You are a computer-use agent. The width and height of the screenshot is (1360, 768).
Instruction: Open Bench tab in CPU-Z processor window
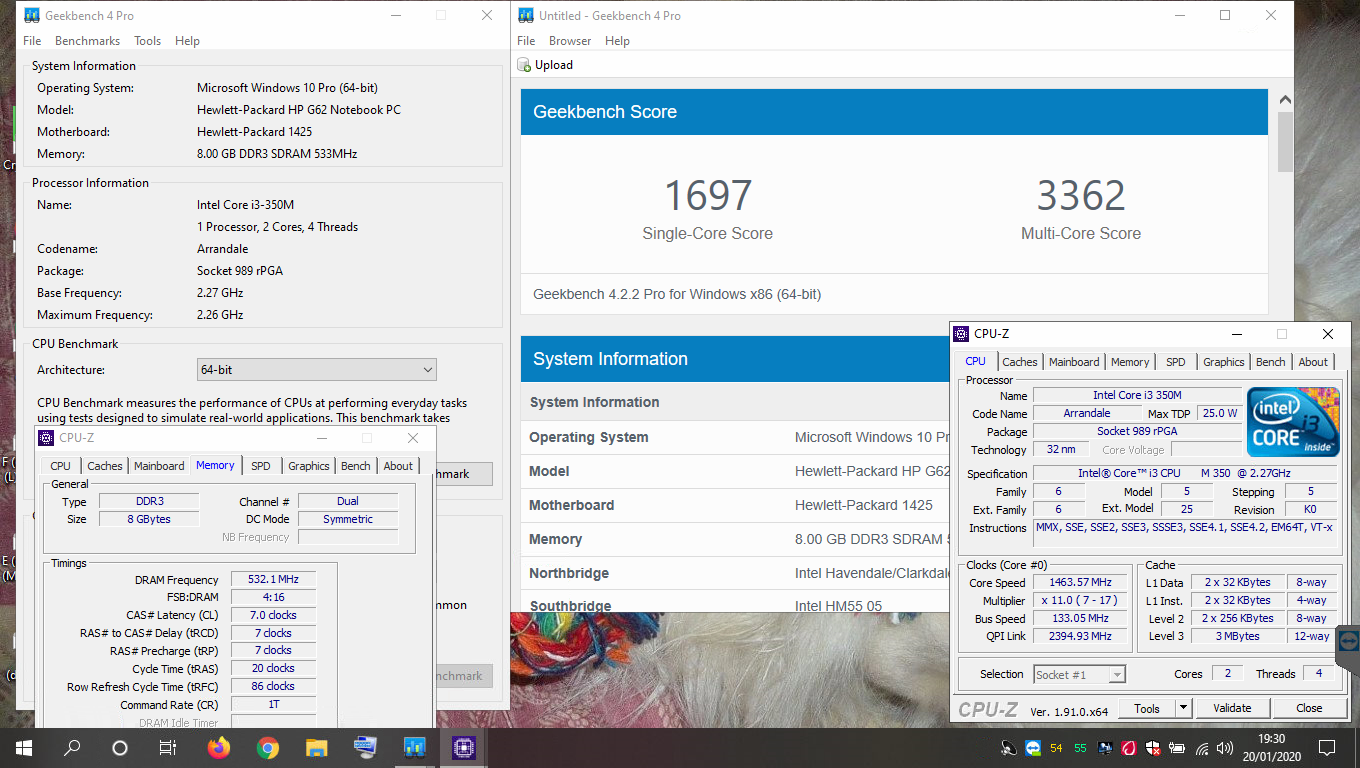(1270, 362)
